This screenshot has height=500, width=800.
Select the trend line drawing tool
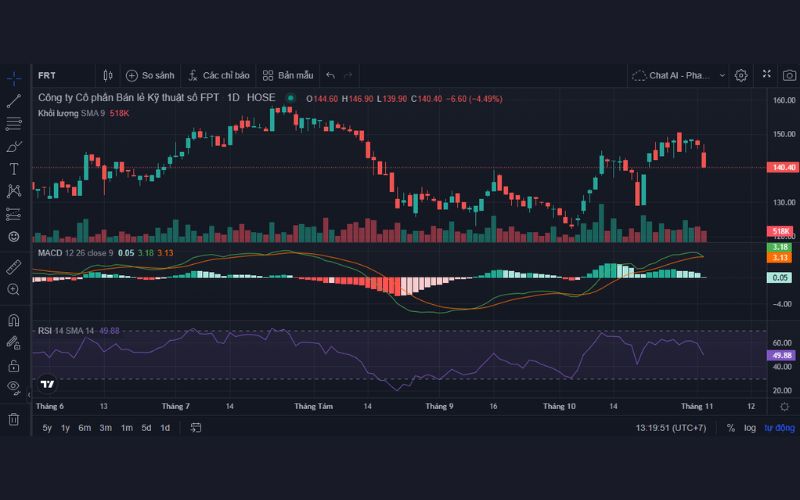click(14, 100)
